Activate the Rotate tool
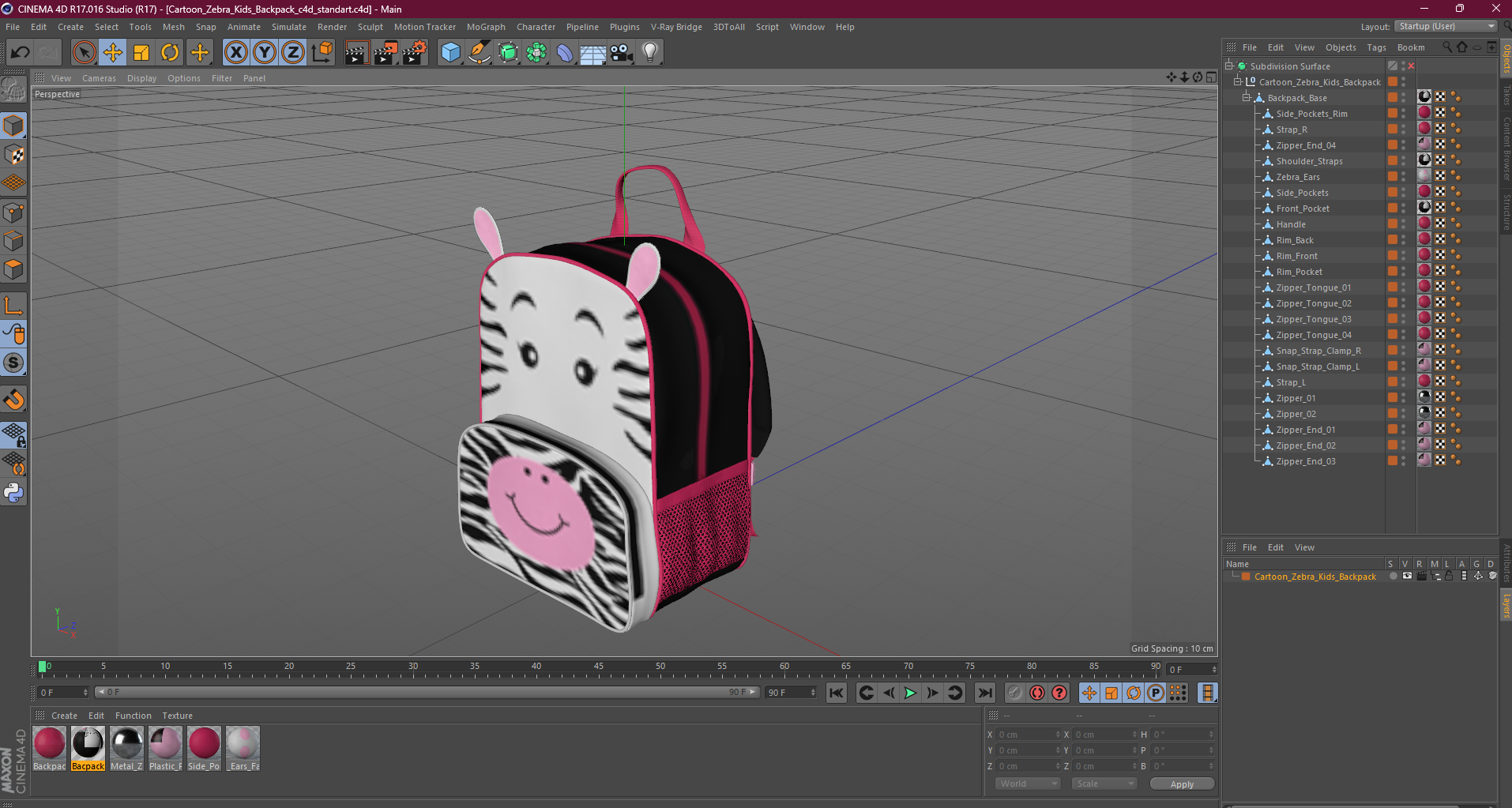1512x808 pixels. (170, 53)
